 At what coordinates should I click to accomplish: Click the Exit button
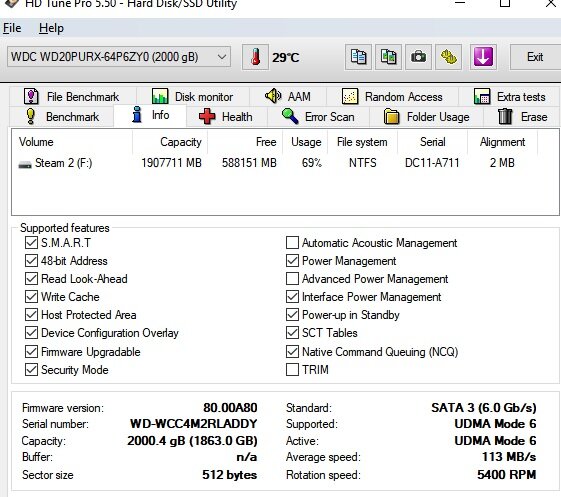coord(535,57)
